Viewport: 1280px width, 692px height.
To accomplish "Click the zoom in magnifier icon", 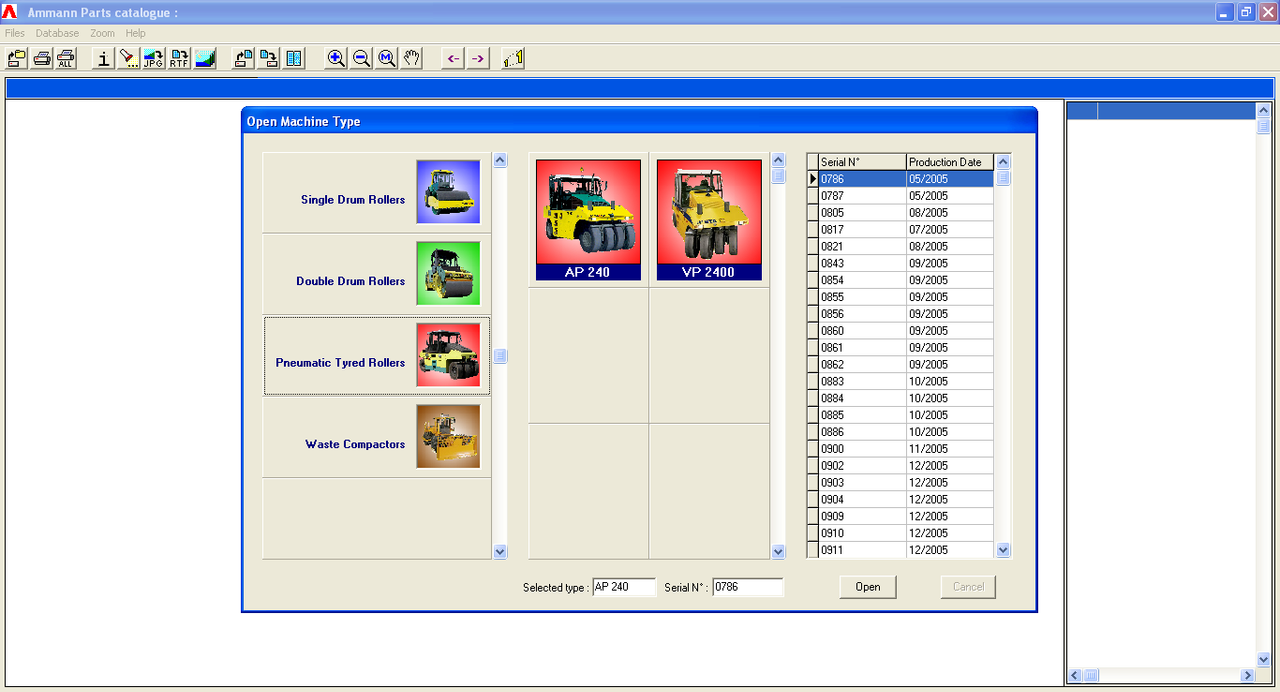I will tap(336, 58).
